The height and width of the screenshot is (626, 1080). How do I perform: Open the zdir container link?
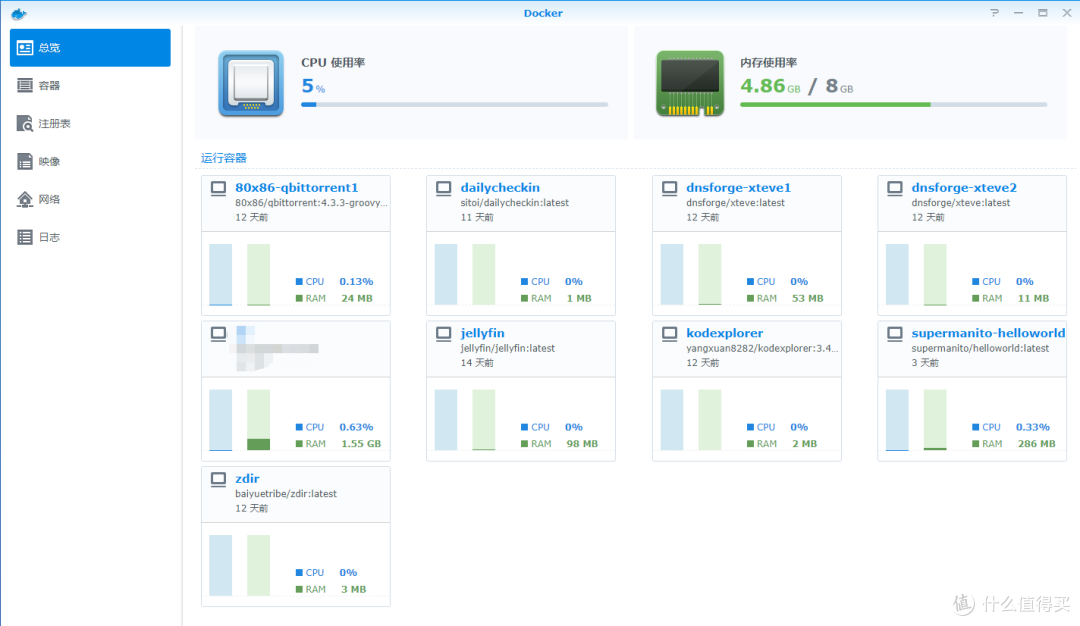(x=247, y=478)
